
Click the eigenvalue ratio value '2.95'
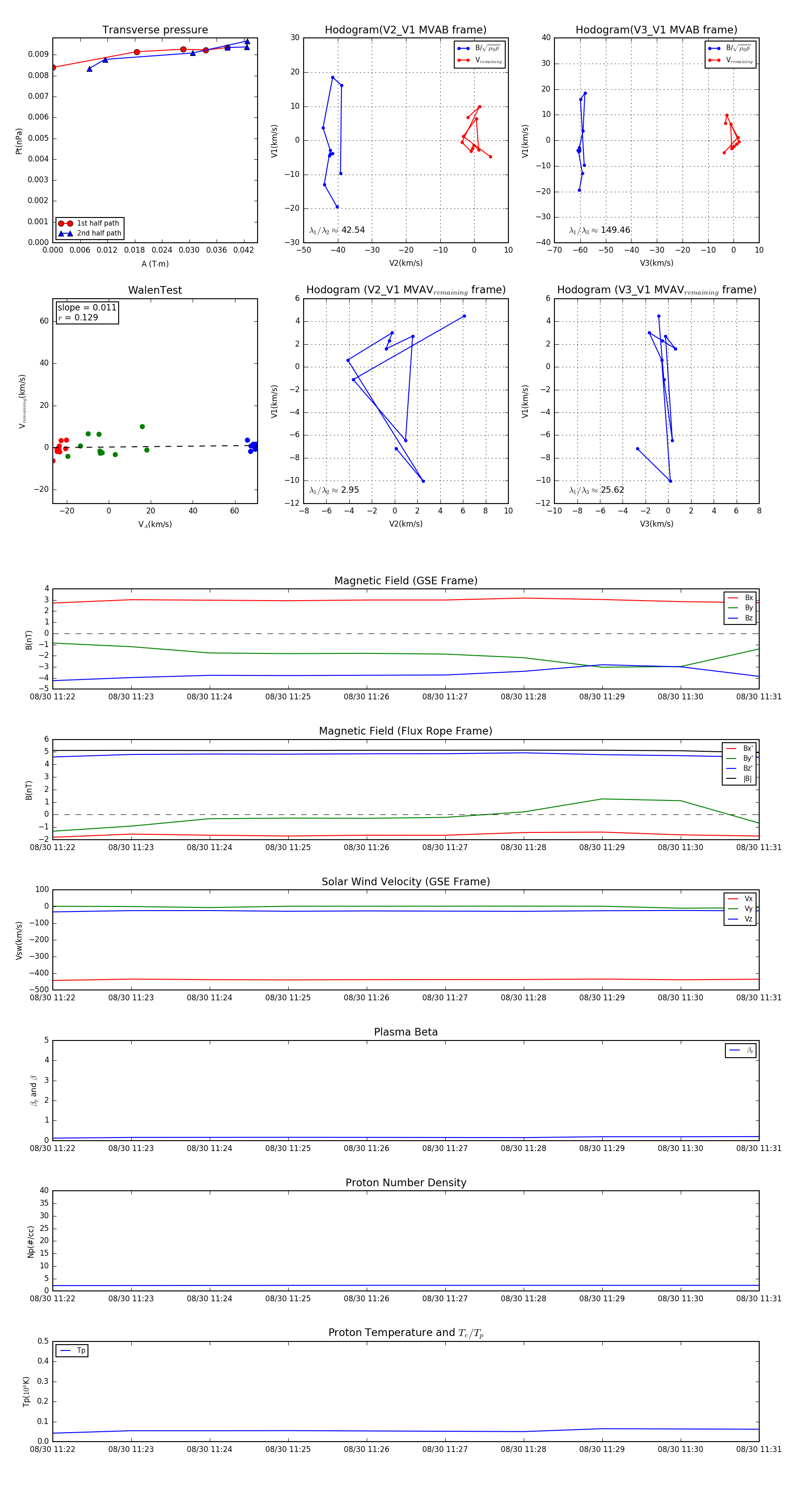tap(350, 490)
